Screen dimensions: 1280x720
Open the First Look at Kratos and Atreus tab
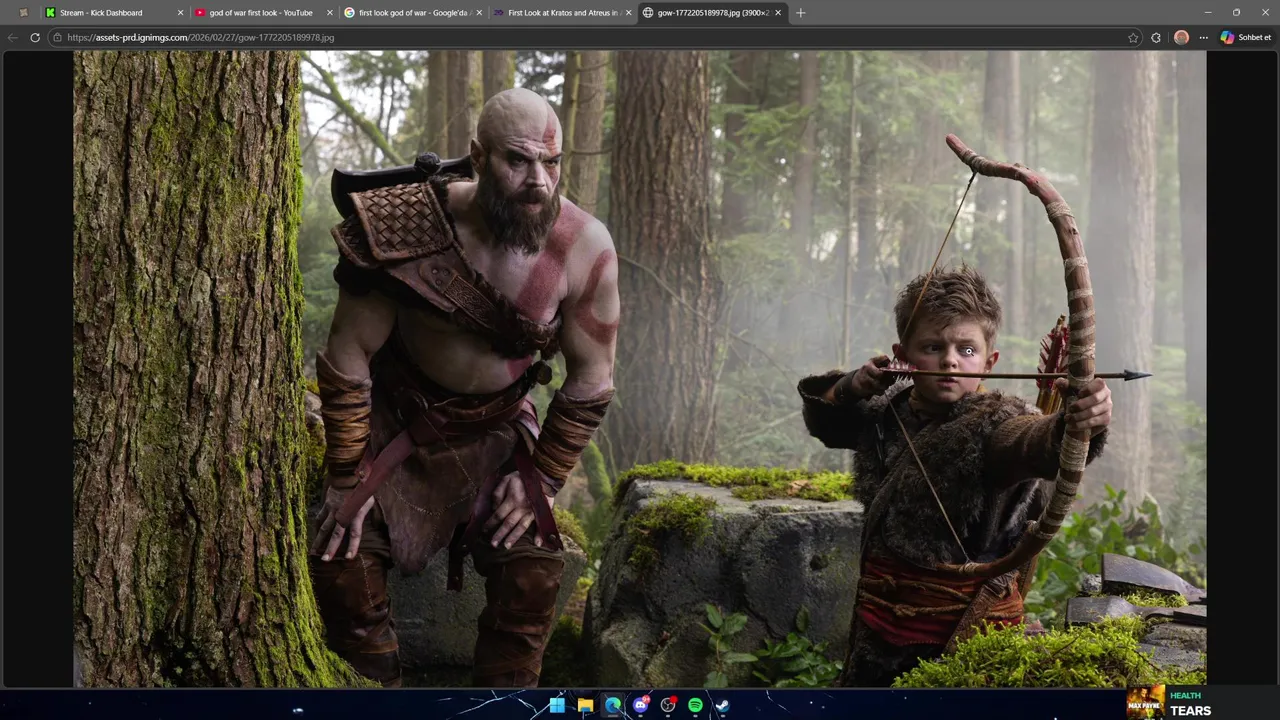562,13
